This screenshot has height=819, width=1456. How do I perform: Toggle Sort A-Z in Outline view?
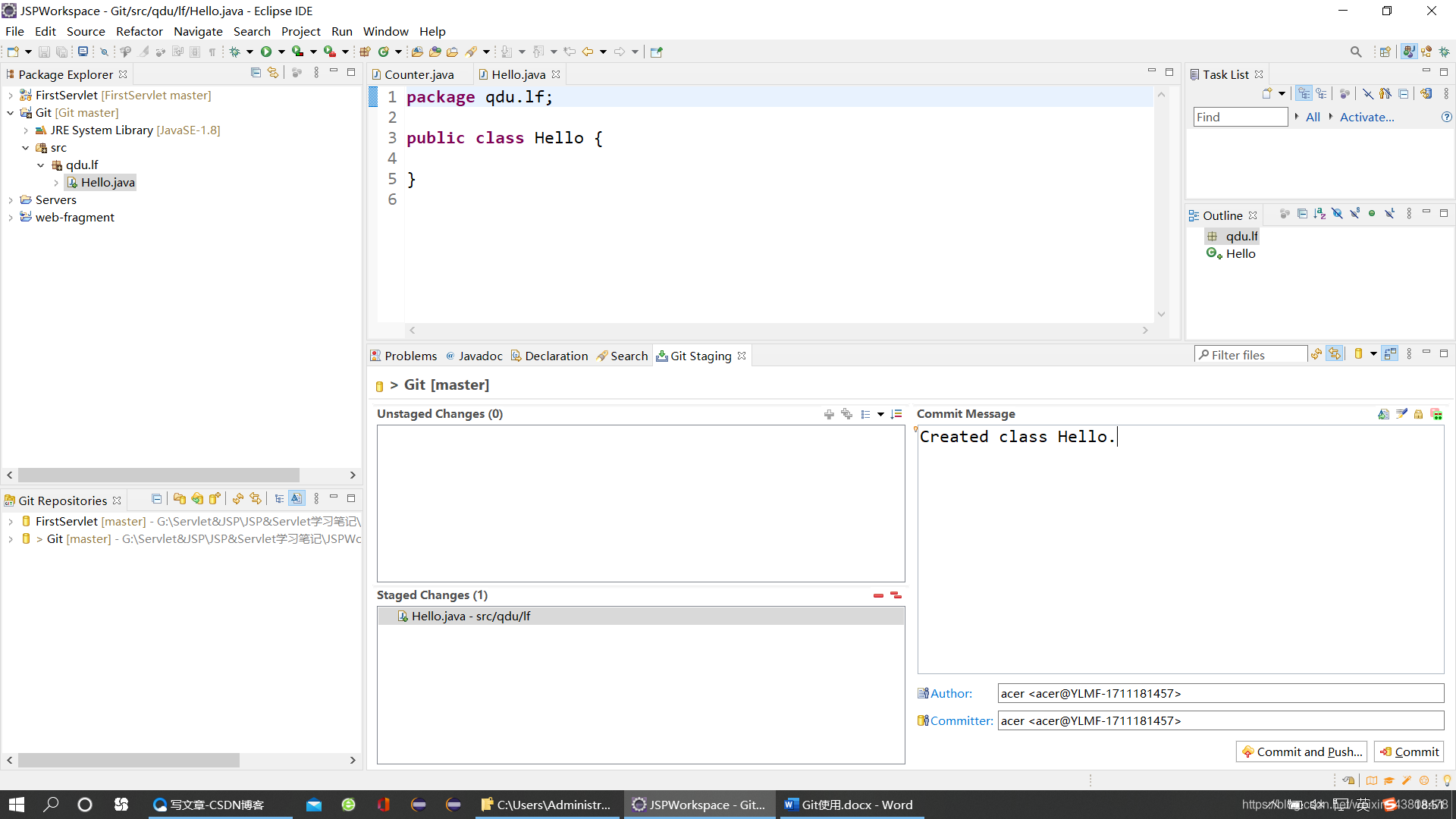[x=1319, y=214]
